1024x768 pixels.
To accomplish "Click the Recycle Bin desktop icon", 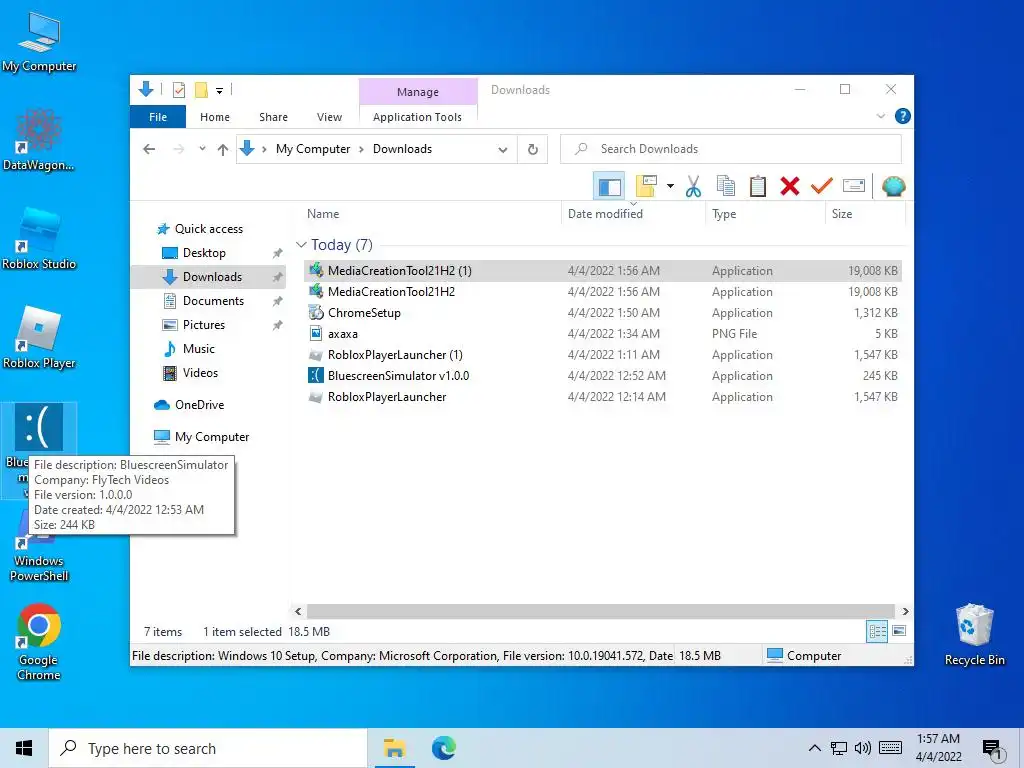I will pyautogui.click(x=974, y=635).
